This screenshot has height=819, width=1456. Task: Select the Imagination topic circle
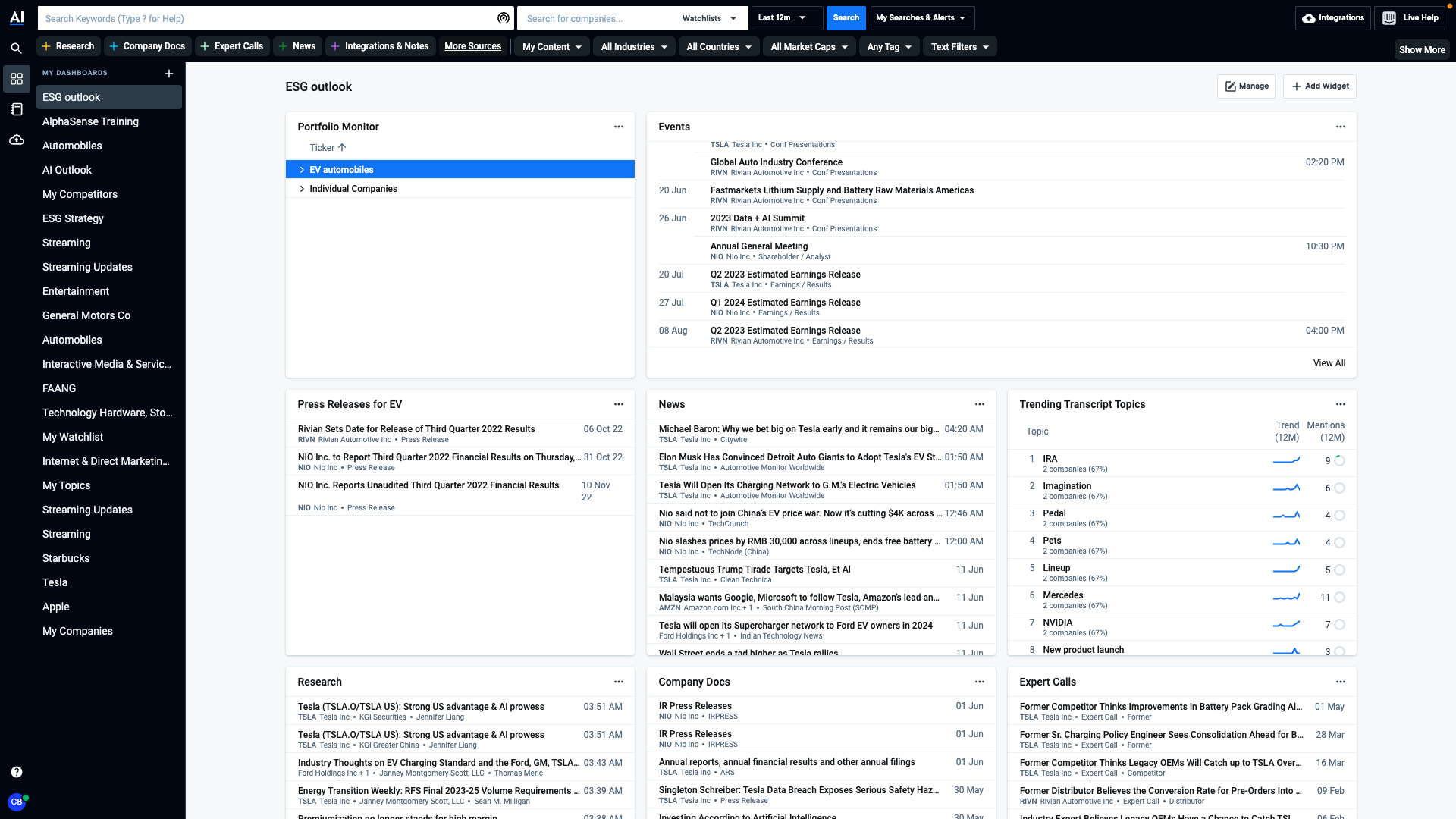point(1340,488)
